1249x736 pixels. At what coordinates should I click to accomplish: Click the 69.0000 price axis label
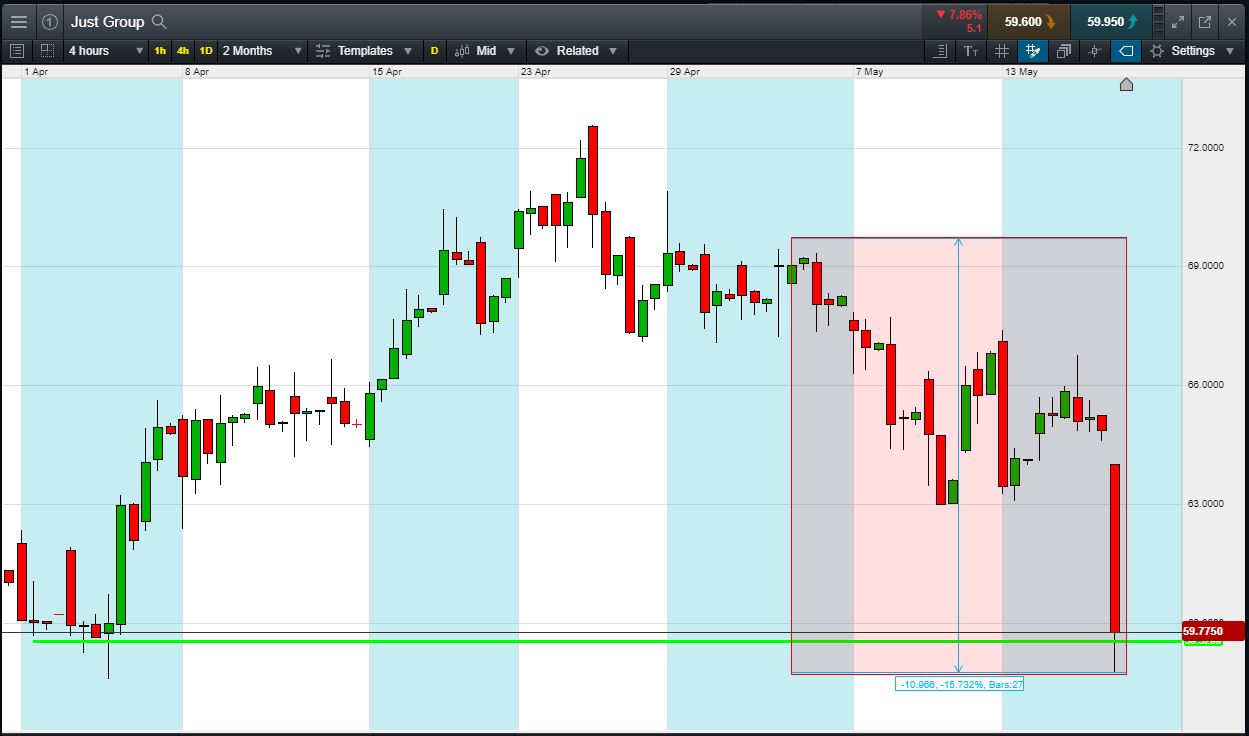(x=1207, y=266)
